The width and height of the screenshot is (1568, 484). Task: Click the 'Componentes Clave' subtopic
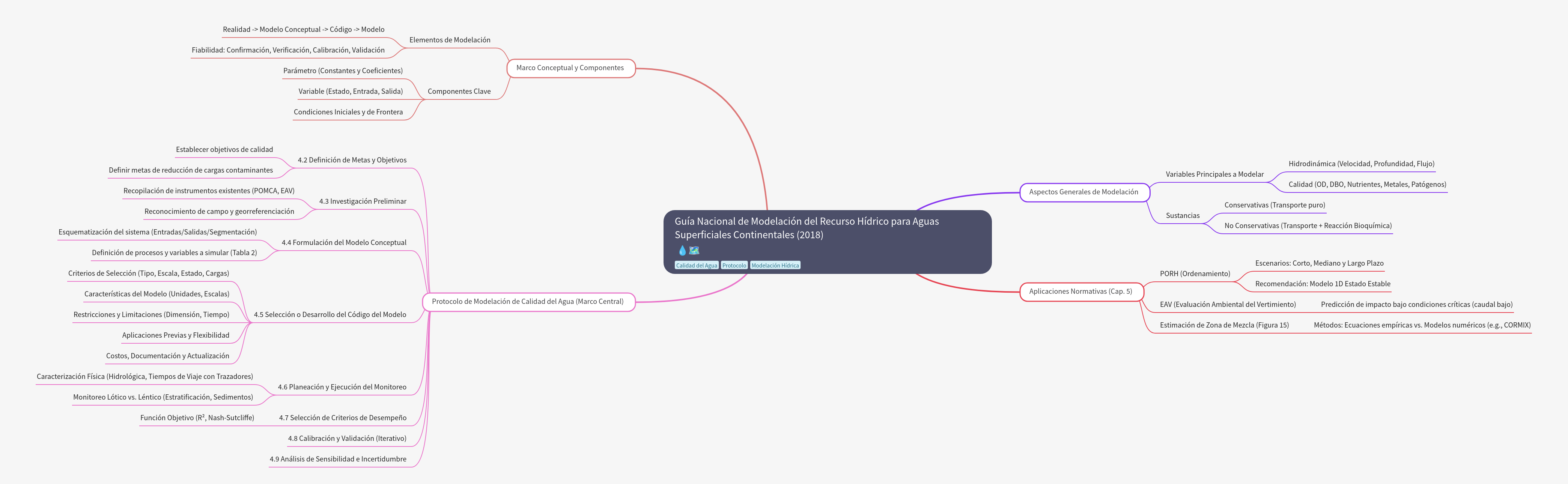tap(459, 91)
